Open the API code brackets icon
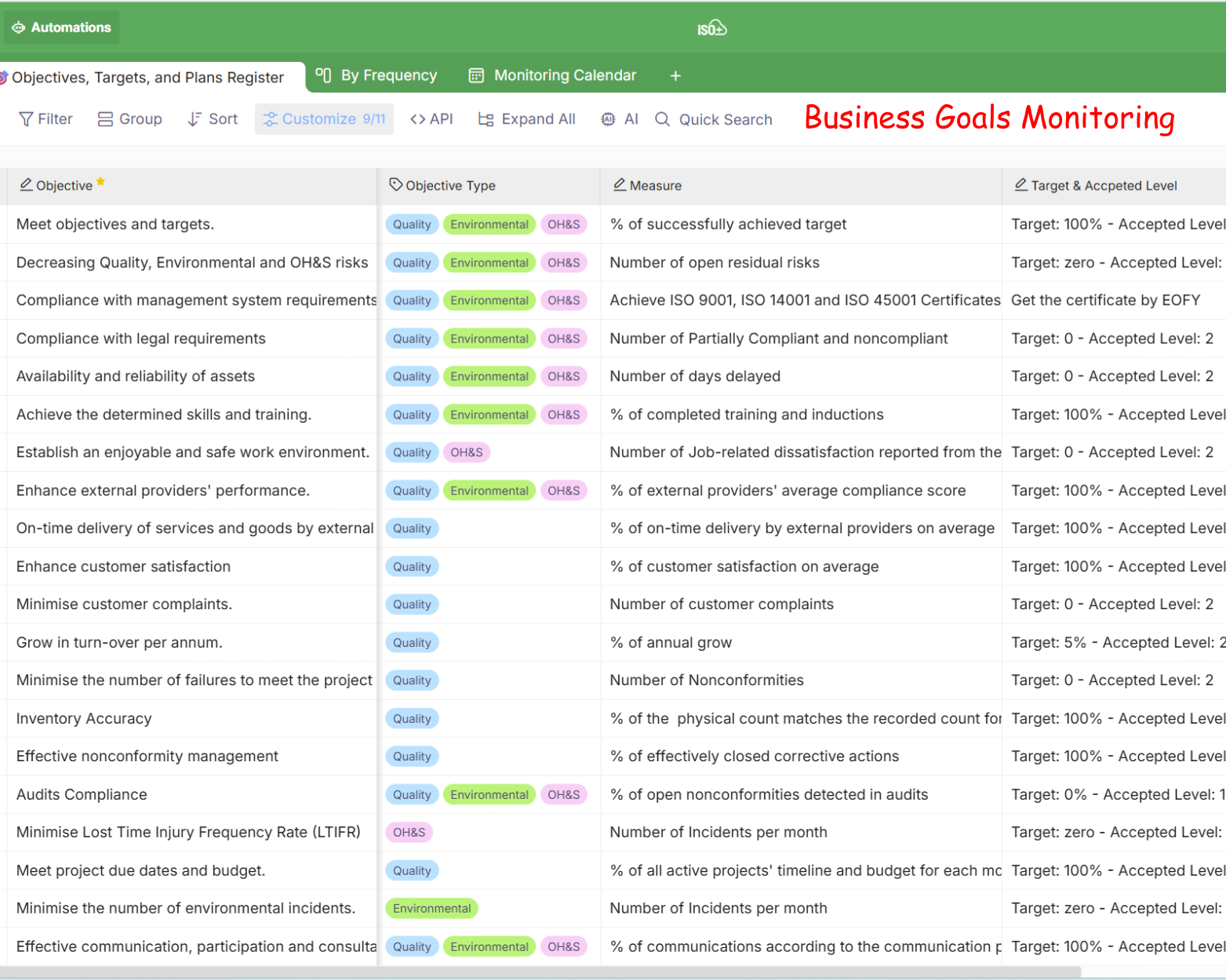Viewport: 1226px width, 980px height. pyautogui.click(x=418, y=119)
